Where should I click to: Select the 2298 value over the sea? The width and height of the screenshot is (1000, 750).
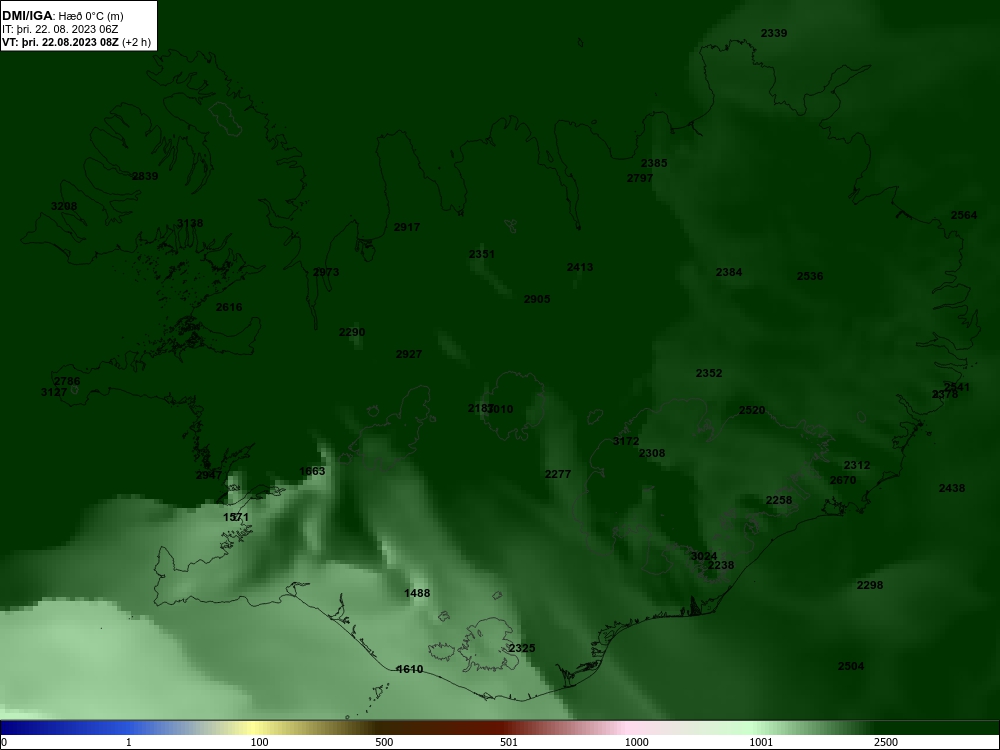pos(870,585)
